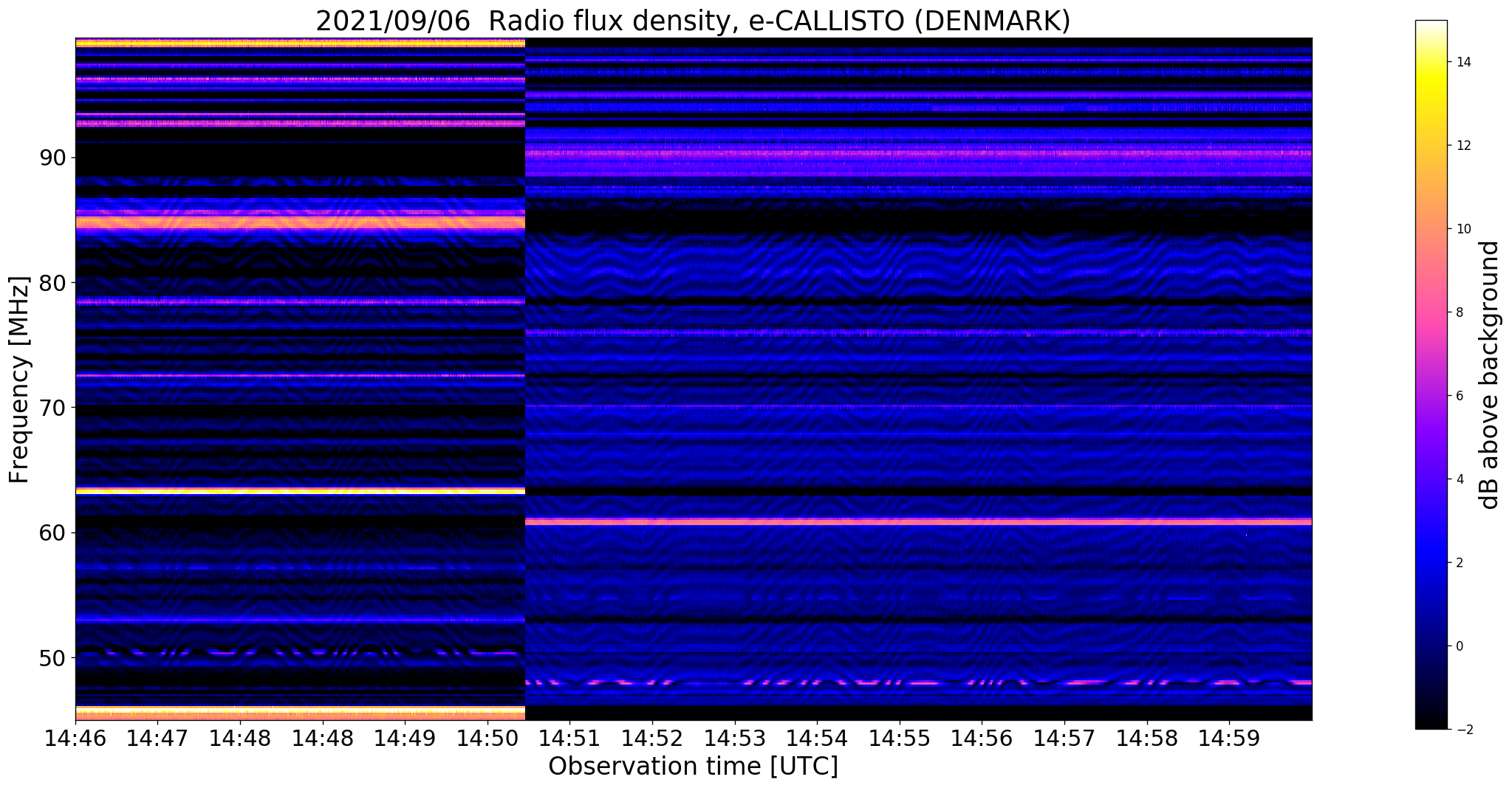
Task: Click the 14:47 time tick label
Action: point(157,739)
